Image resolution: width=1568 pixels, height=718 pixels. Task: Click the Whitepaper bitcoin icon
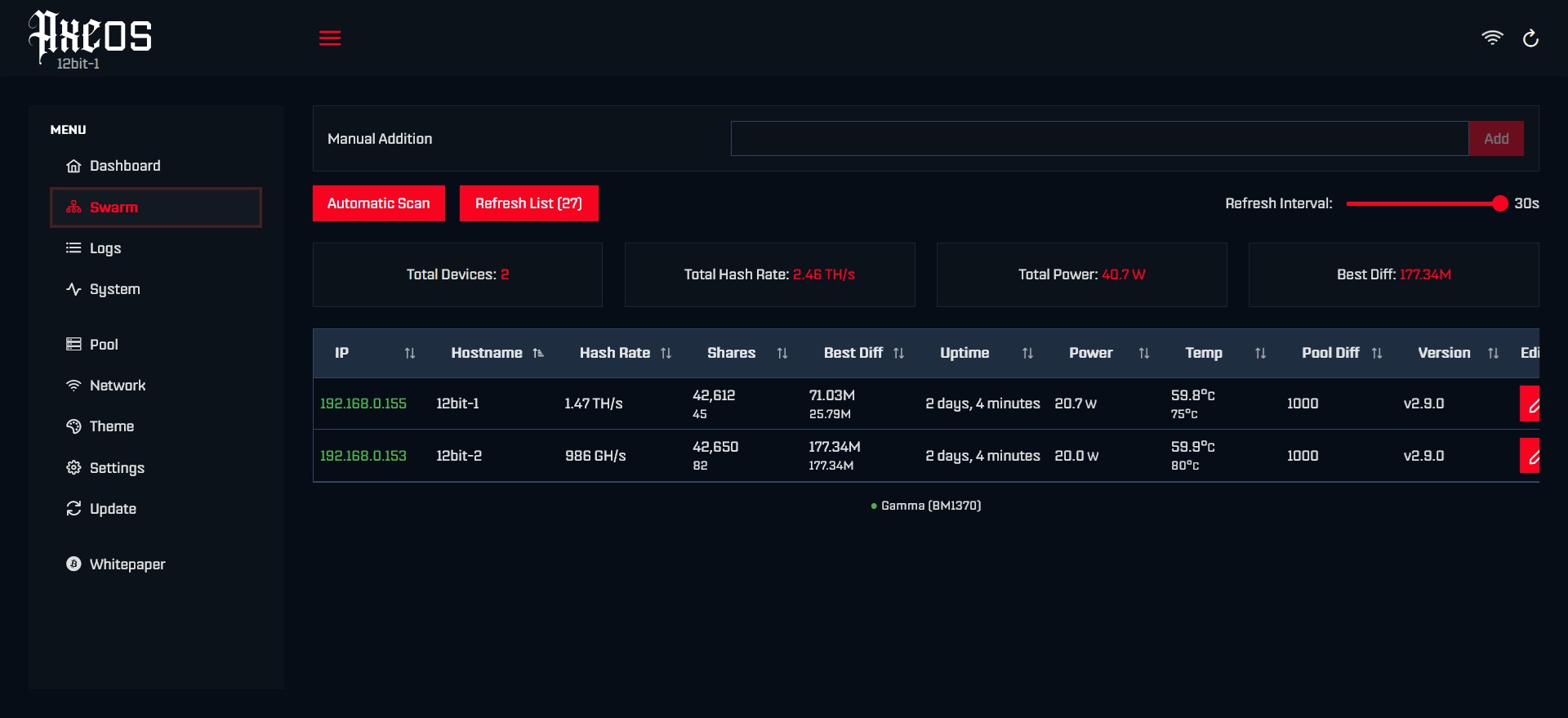pyautogui.click(x=73, y=564)
